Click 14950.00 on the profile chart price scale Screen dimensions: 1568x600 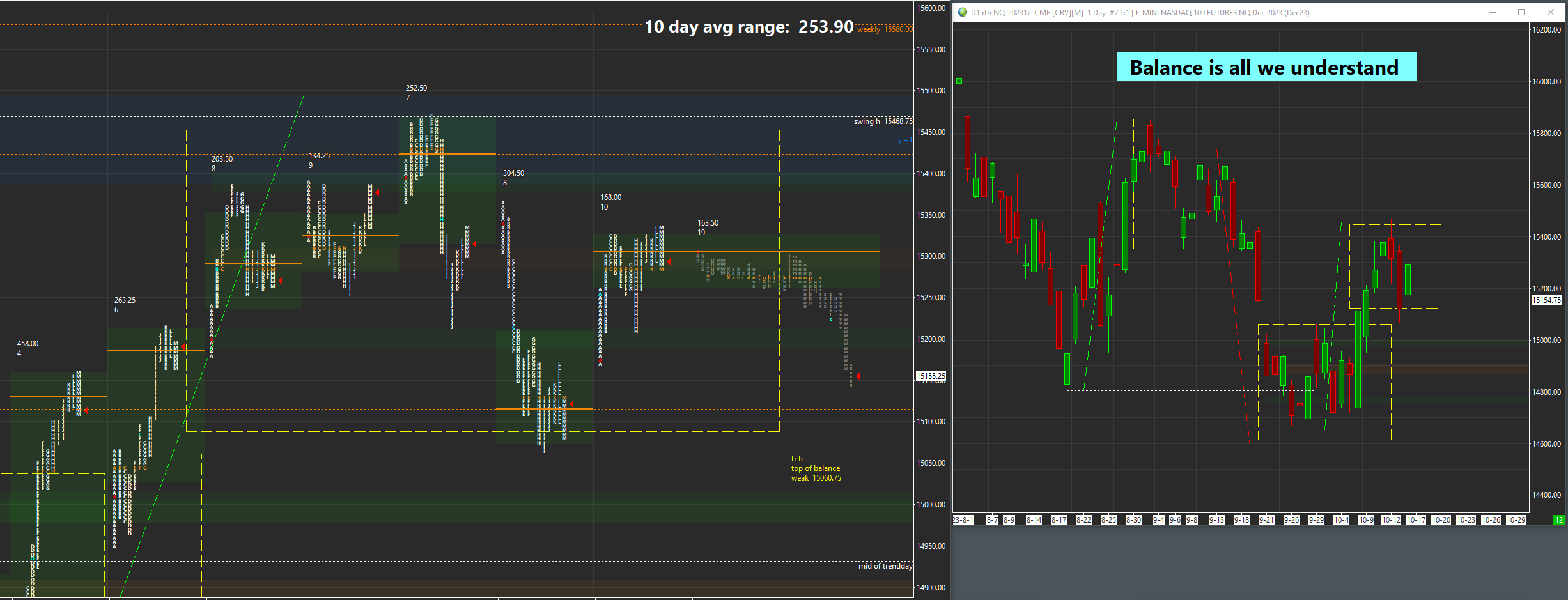(x=931, y=546)
